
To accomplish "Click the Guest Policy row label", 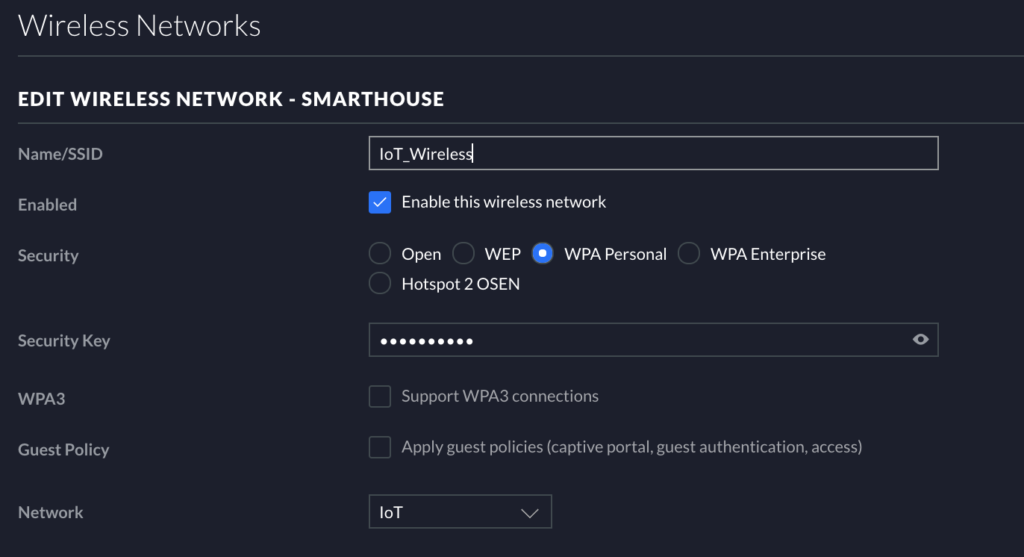I will click(x=63, y=450).
